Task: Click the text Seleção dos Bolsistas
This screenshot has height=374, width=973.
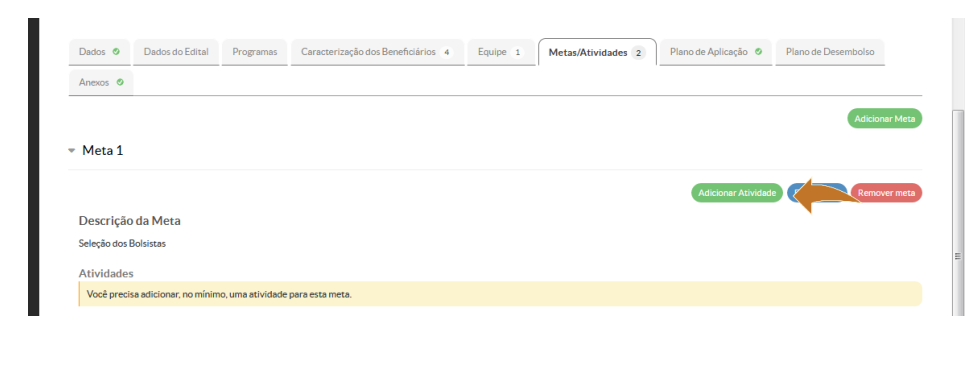Action: 122,244
